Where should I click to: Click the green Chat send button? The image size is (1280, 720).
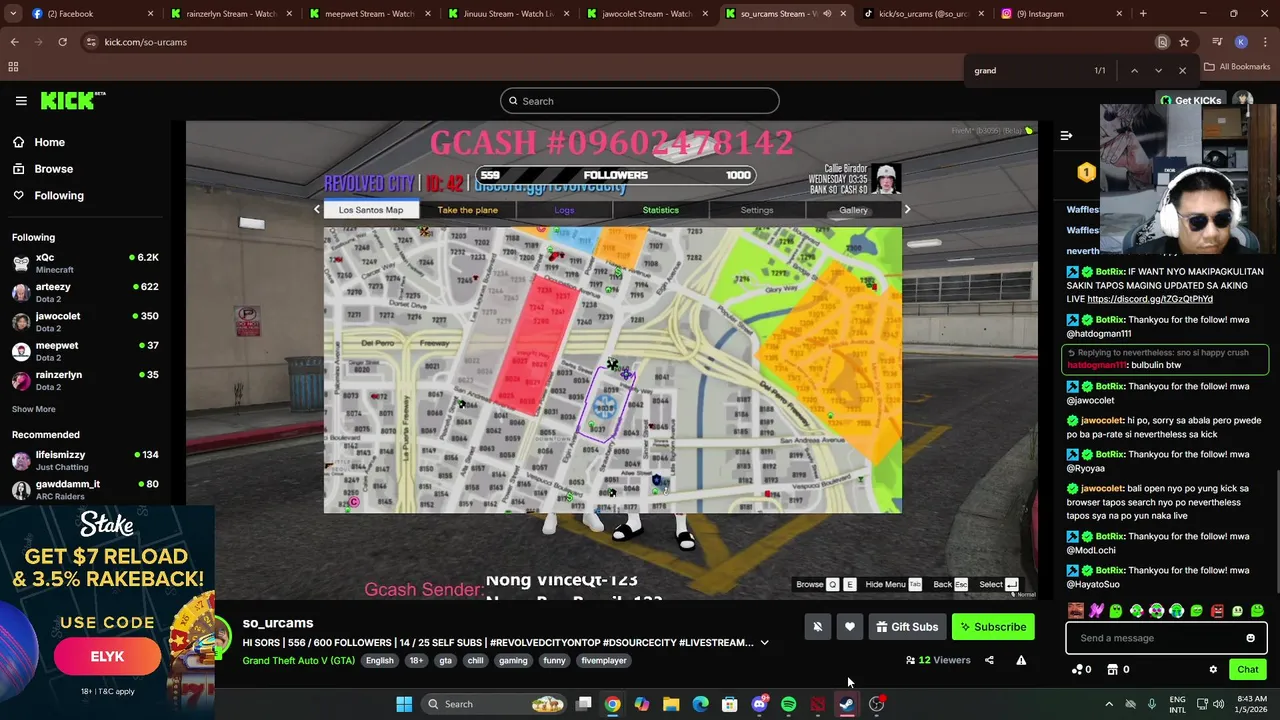coord(1247,670)
